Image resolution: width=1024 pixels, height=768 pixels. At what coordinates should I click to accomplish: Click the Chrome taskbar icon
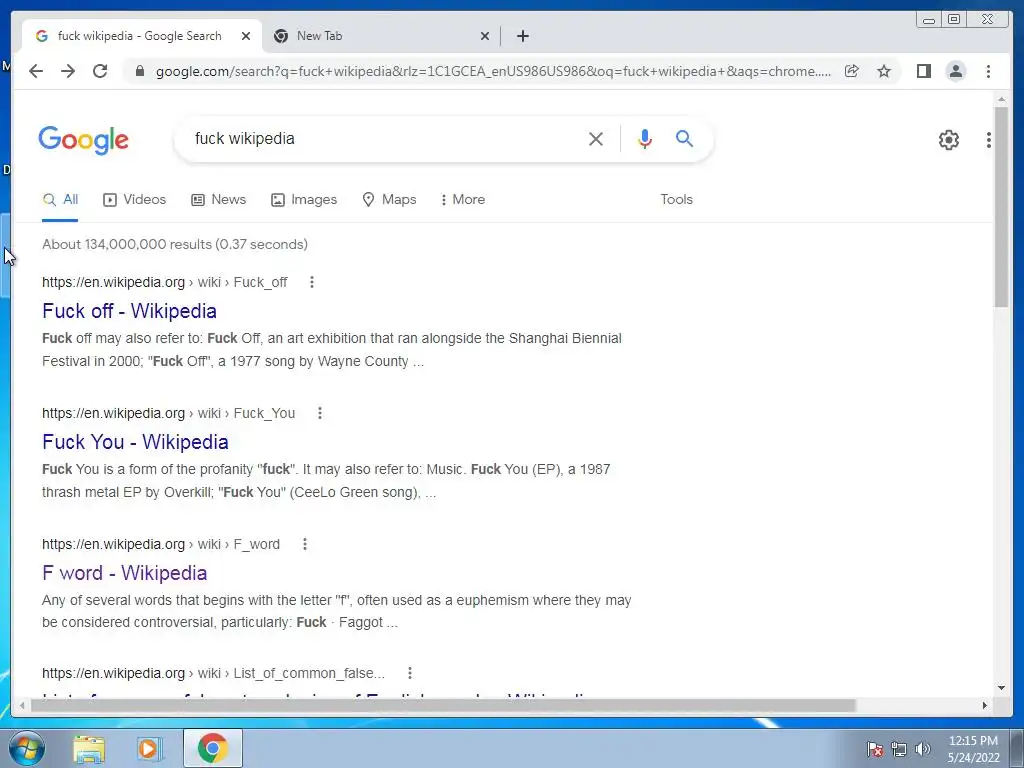coord(213,748)
